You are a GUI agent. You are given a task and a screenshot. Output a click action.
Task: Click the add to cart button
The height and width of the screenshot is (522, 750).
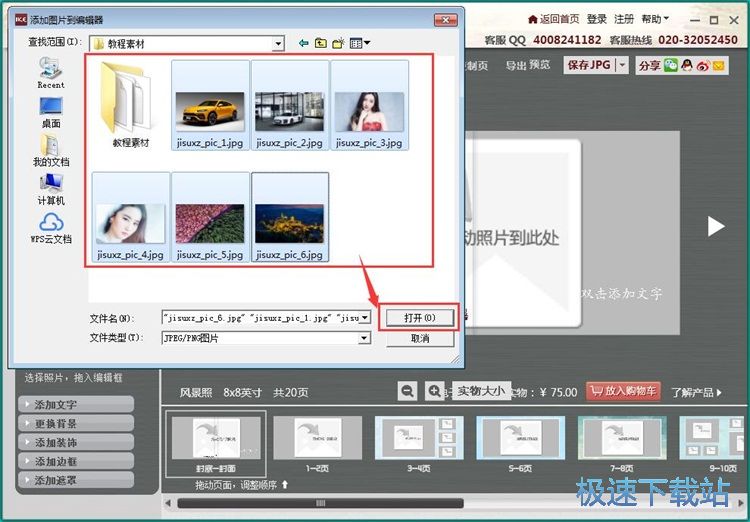coord(624,391)
